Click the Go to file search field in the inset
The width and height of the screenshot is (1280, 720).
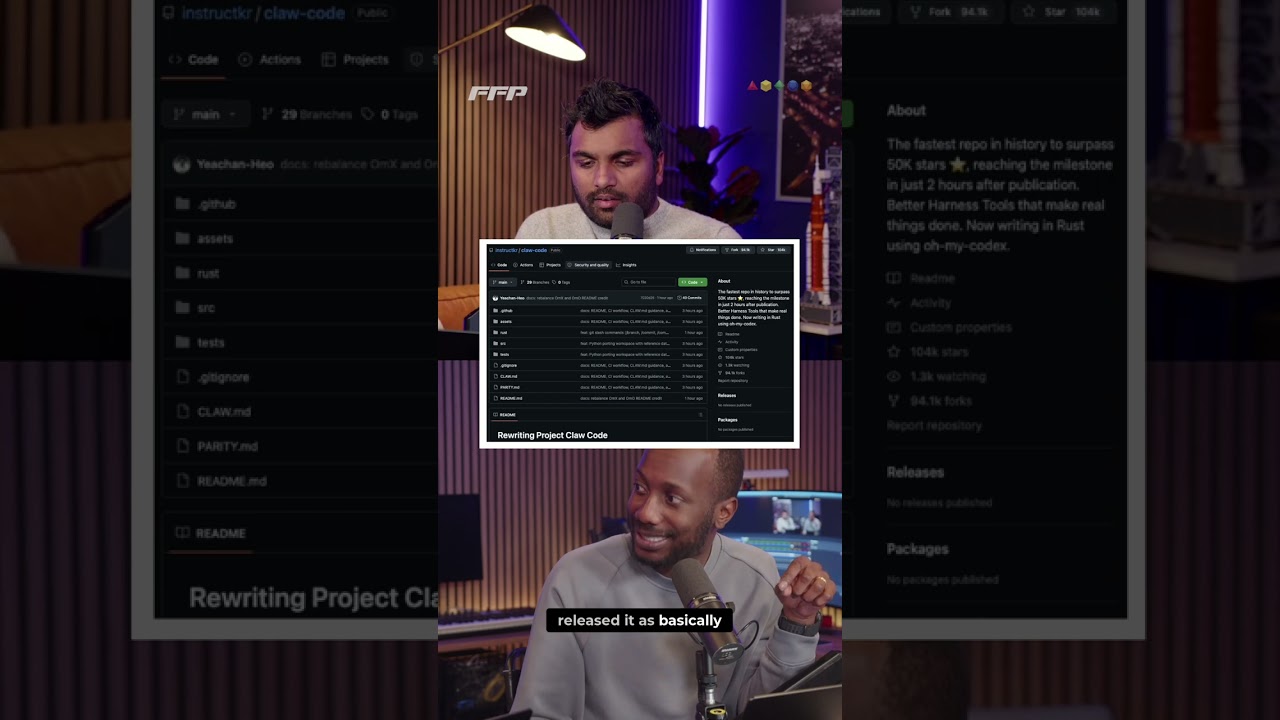coord(648,282)
